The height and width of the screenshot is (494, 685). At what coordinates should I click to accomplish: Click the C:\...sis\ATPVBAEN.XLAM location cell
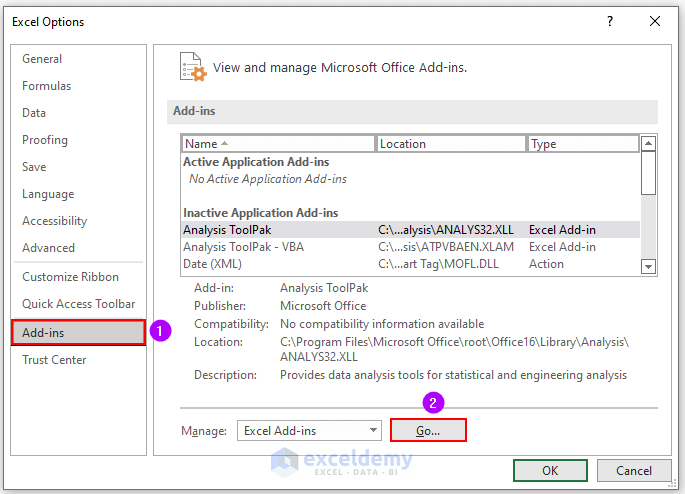pos(446,247)
